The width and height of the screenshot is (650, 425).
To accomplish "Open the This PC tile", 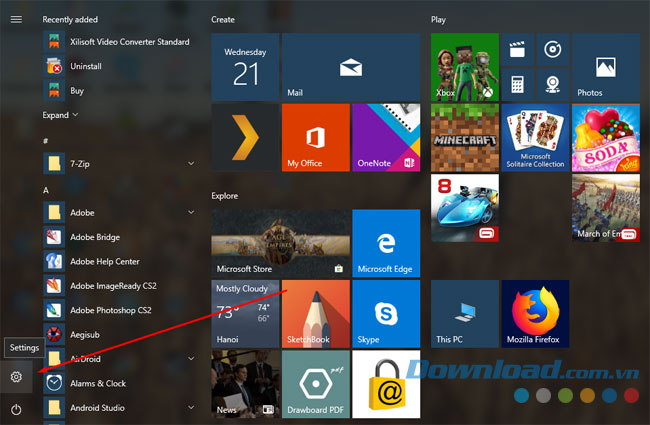I will point(464,313).
